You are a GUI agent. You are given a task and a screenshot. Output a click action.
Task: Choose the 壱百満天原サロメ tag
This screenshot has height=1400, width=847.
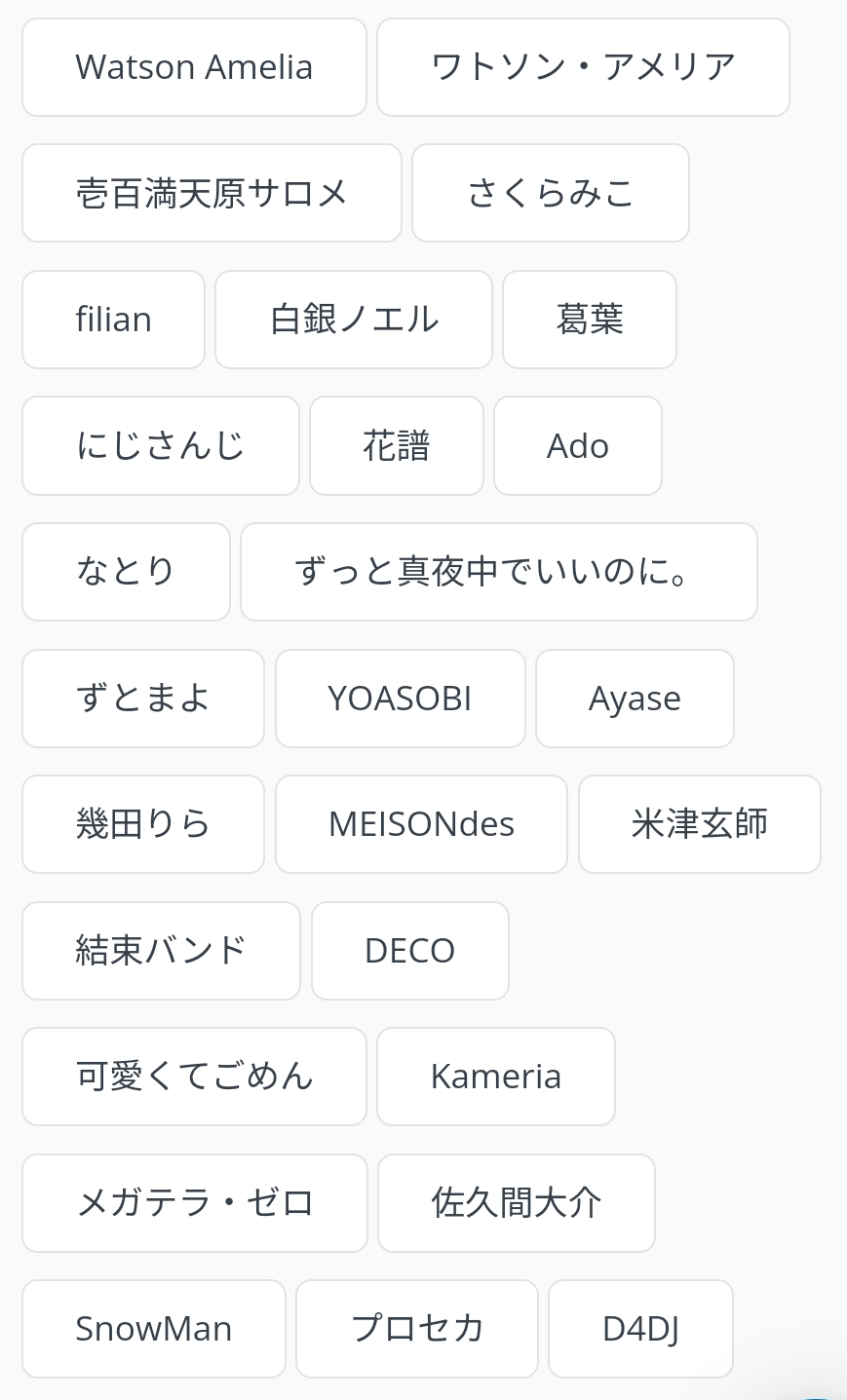212,193
